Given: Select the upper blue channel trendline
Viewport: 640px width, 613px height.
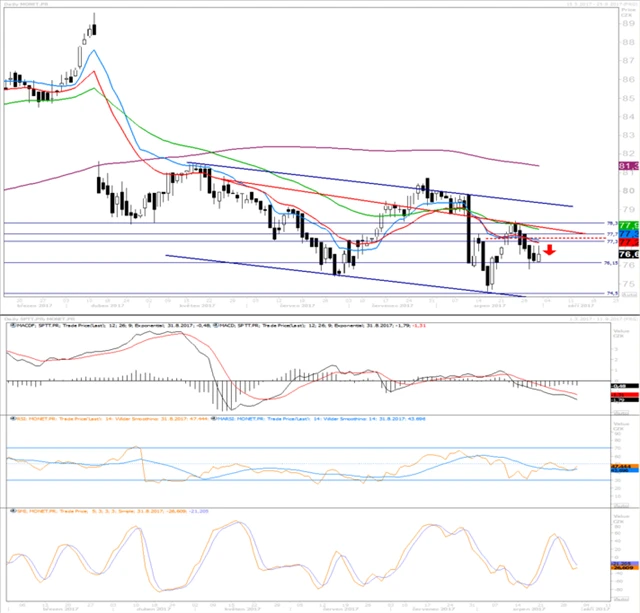Looking at the screenshot, I should click(x=400, y=186).
